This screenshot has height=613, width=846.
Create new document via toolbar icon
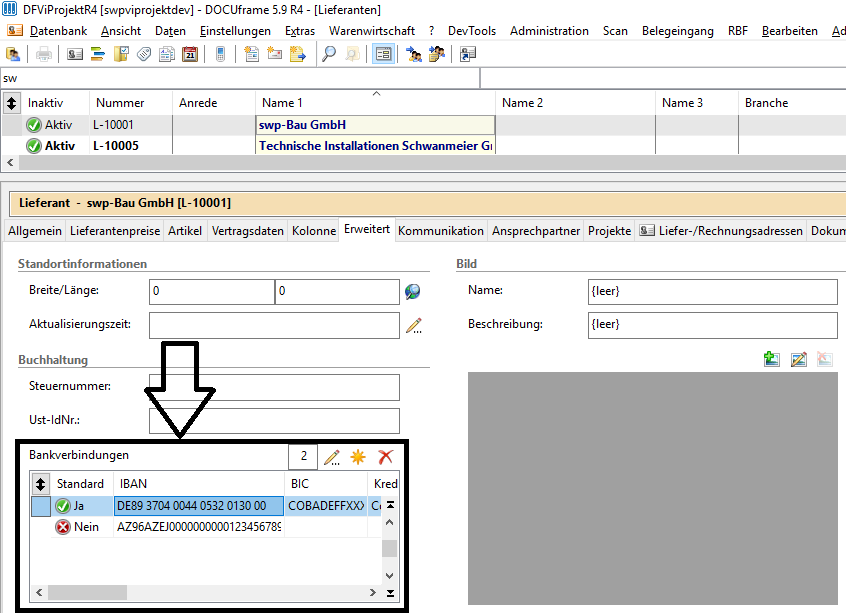coord(251,54)
